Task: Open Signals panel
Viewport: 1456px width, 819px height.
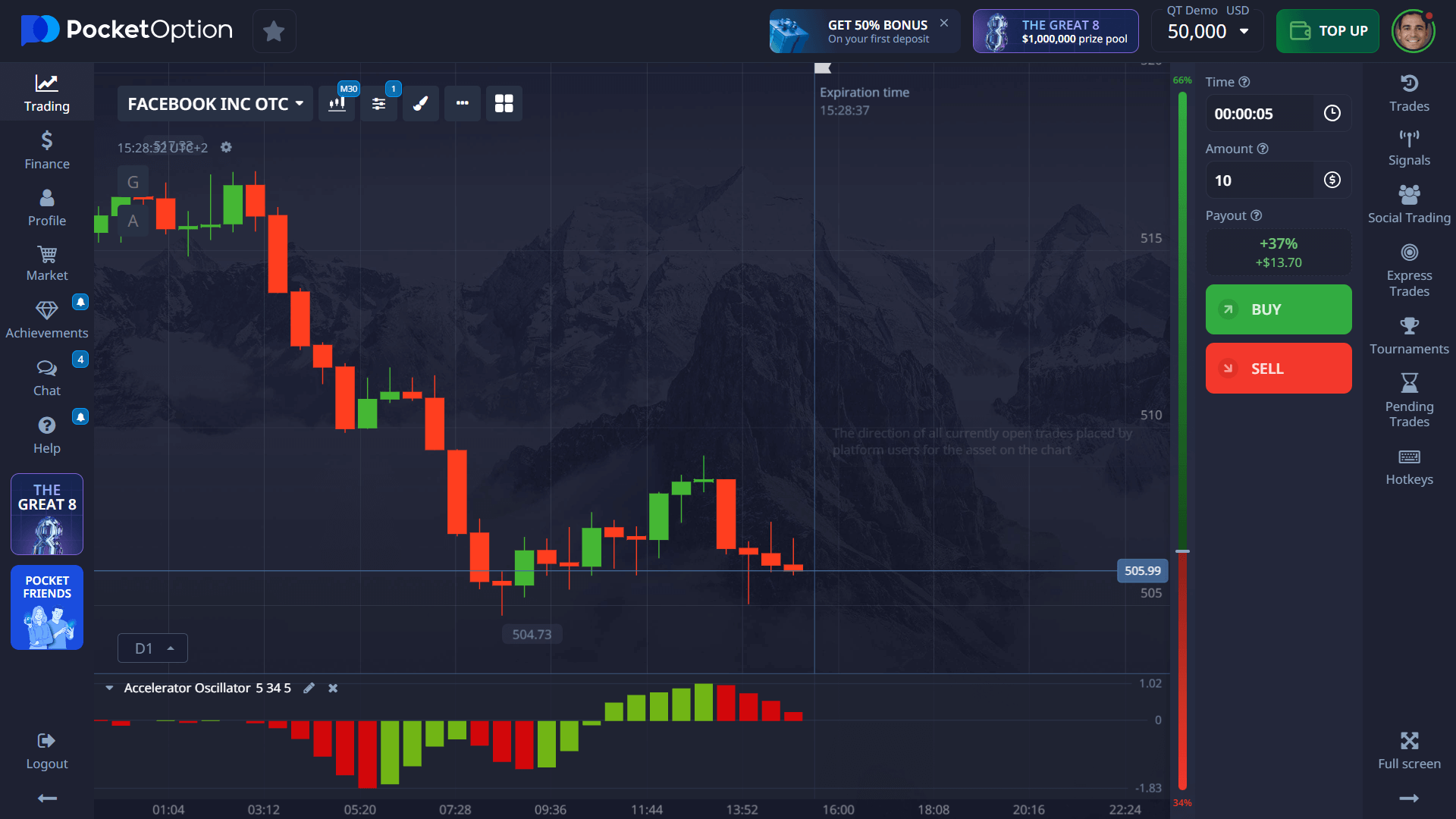Action: coord(1408,148)
